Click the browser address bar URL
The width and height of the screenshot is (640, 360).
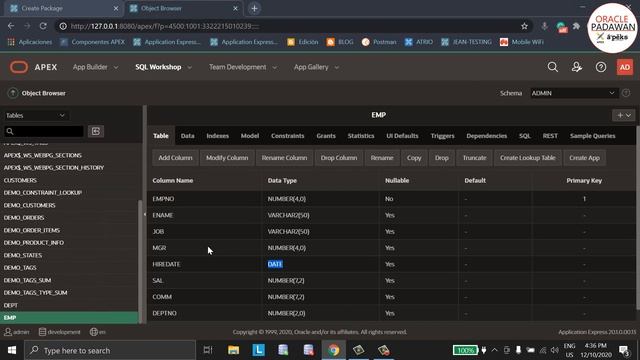[165, 26]
